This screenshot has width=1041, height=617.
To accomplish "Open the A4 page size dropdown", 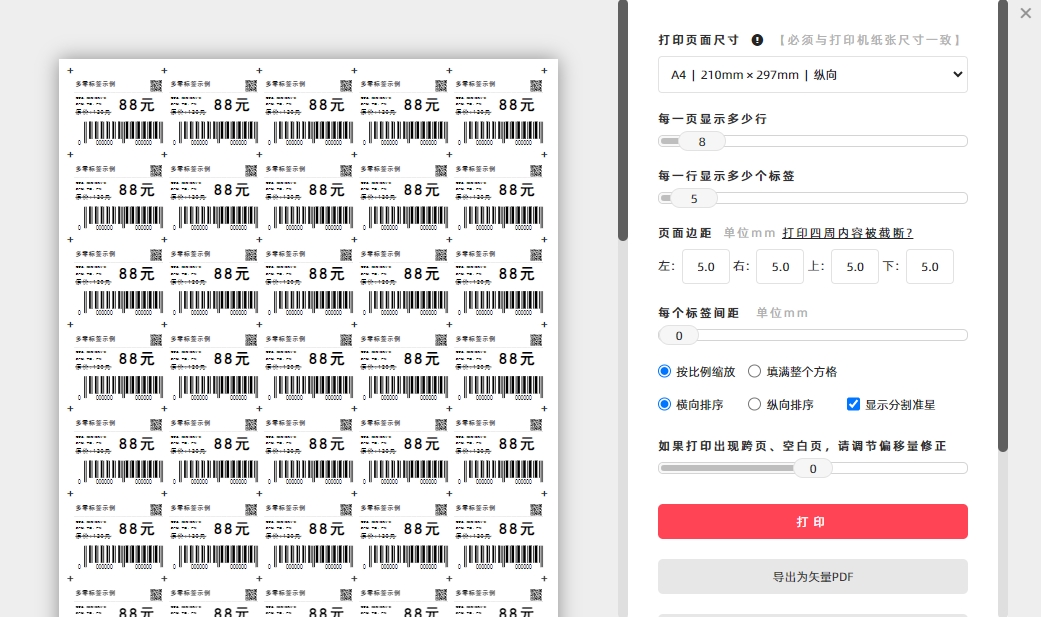I will point(813,74).
